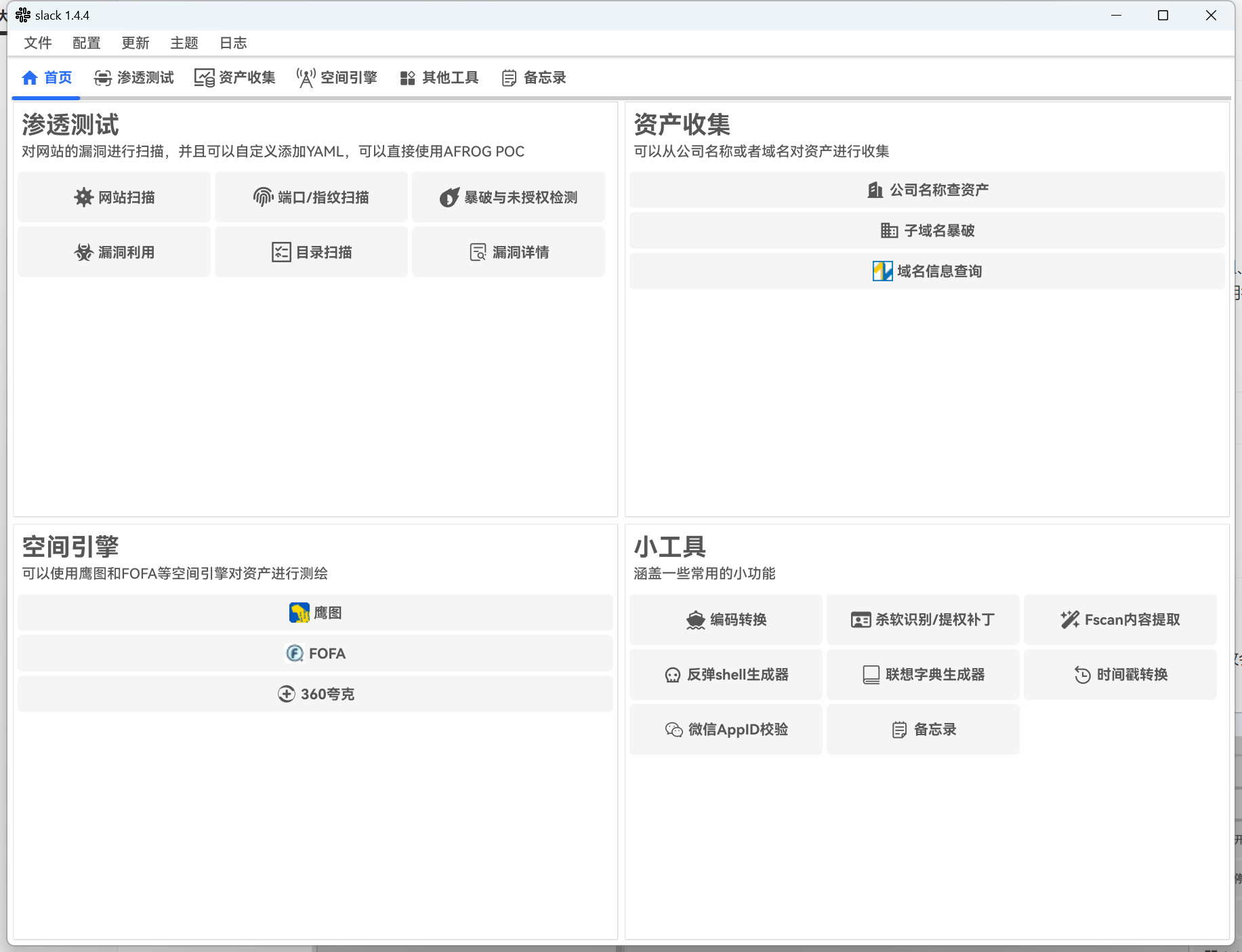Launch the 网站扫描 button
1242x952 pixels.
click(x=115, y=197)
